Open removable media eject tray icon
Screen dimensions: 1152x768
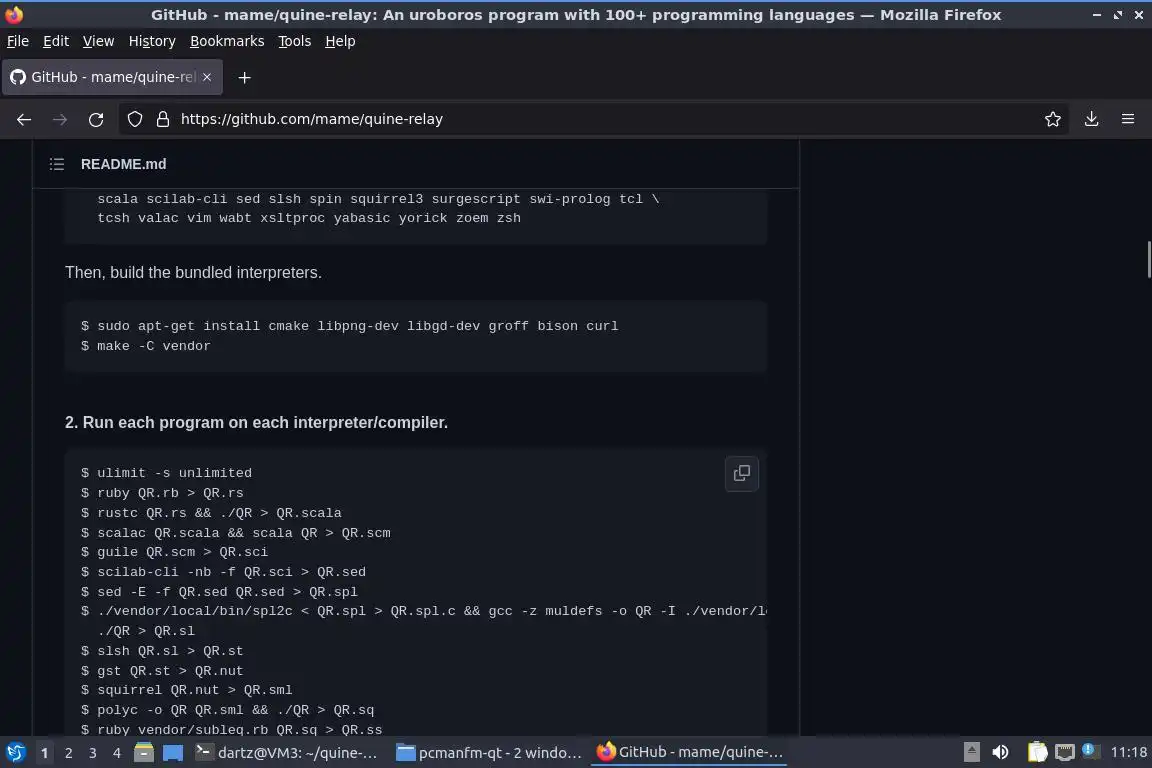(971, 753)
